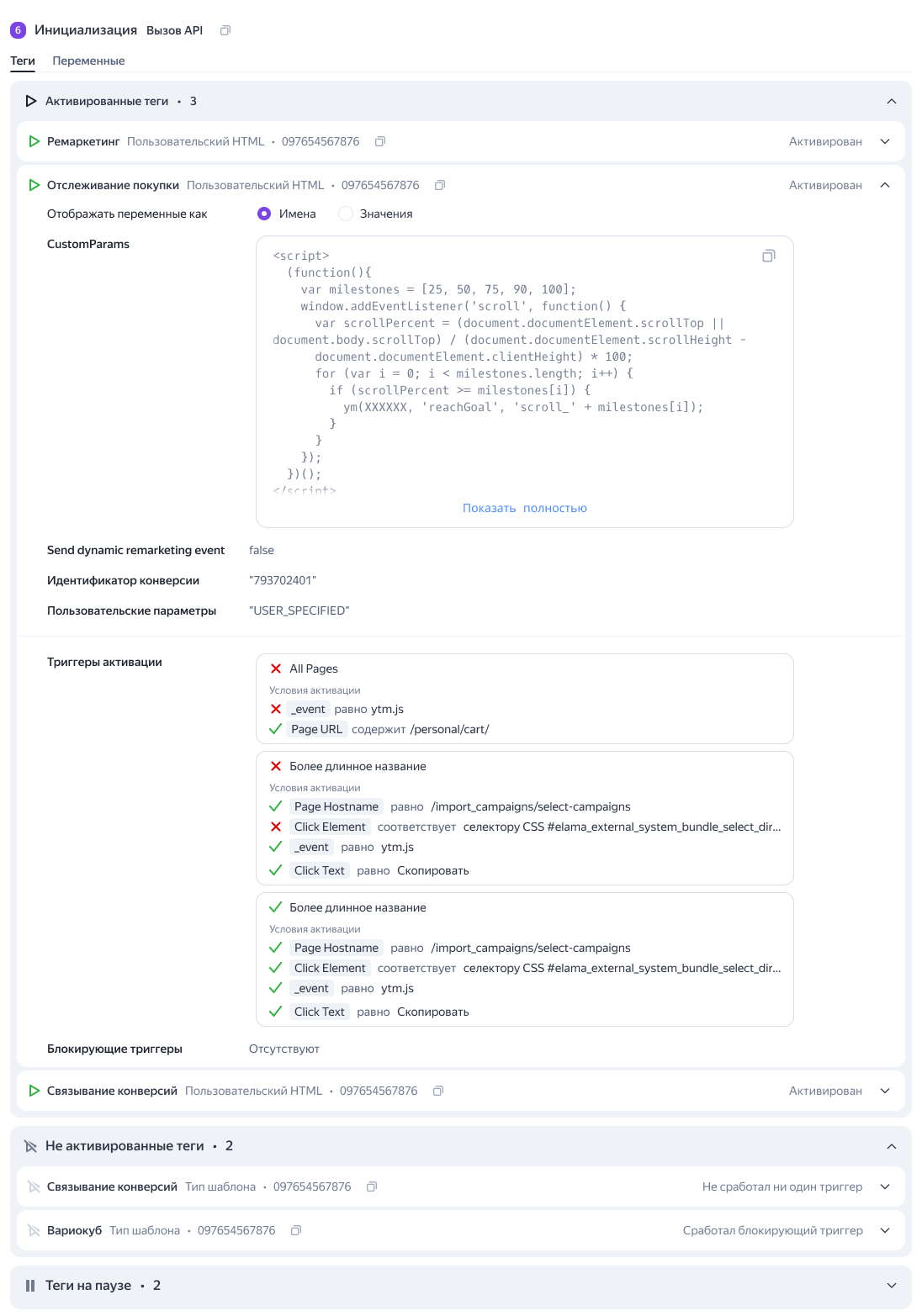Copy ID next to Ремаркетинг tag
Screen dimensions: 922x1316
pos(380,141)
